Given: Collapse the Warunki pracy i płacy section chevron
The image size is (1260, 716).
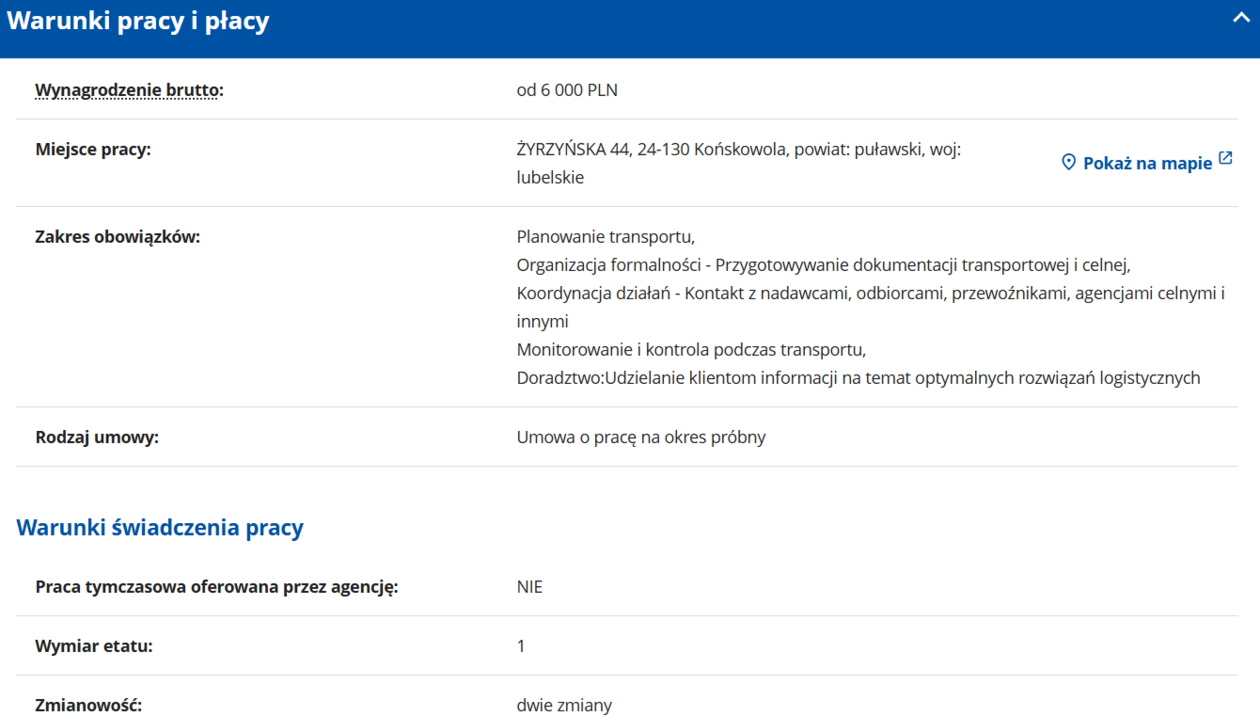Looking at the screenshot, I should [x=1241, y=19].
